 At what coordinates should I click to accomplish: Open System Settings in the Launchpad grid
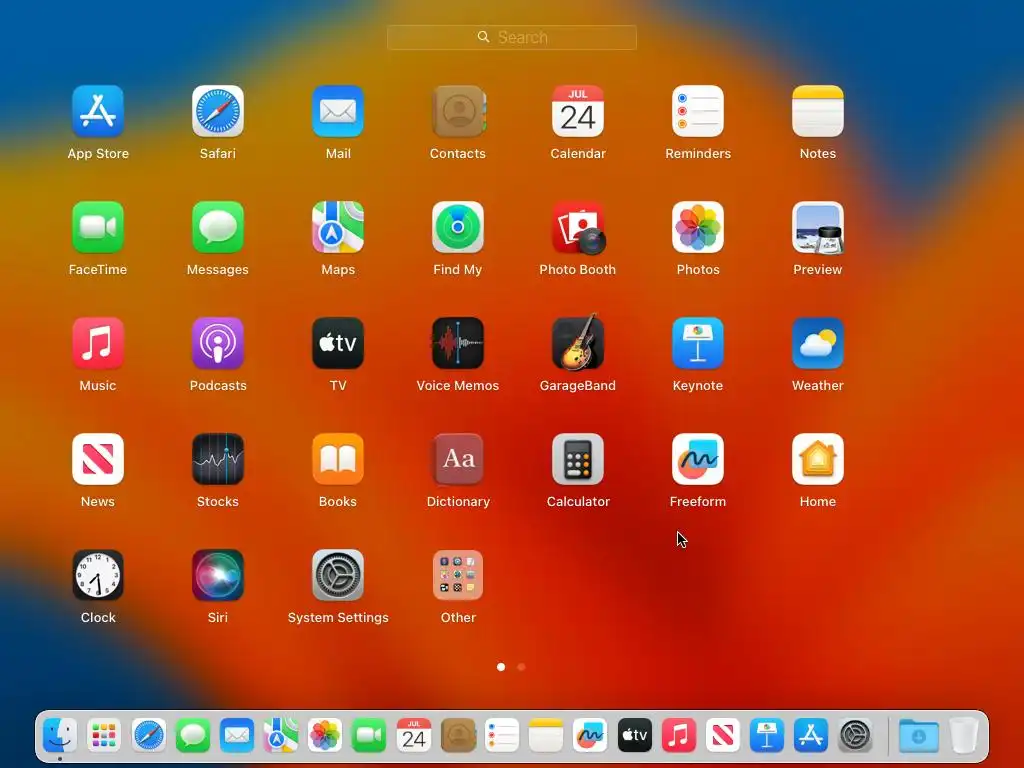338,575
